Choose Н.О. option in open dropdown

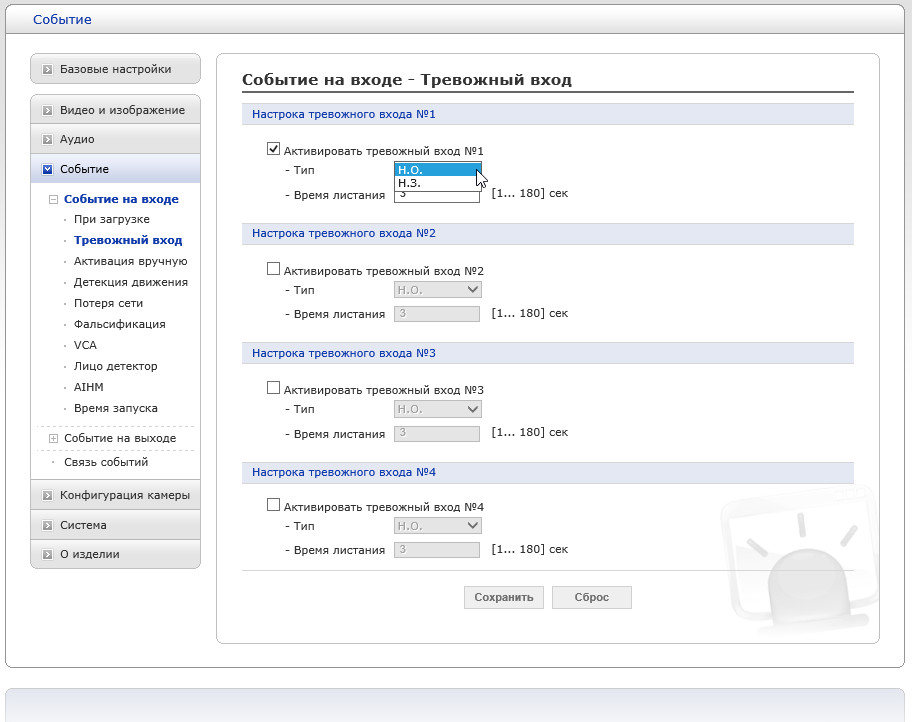pos(410,170)
